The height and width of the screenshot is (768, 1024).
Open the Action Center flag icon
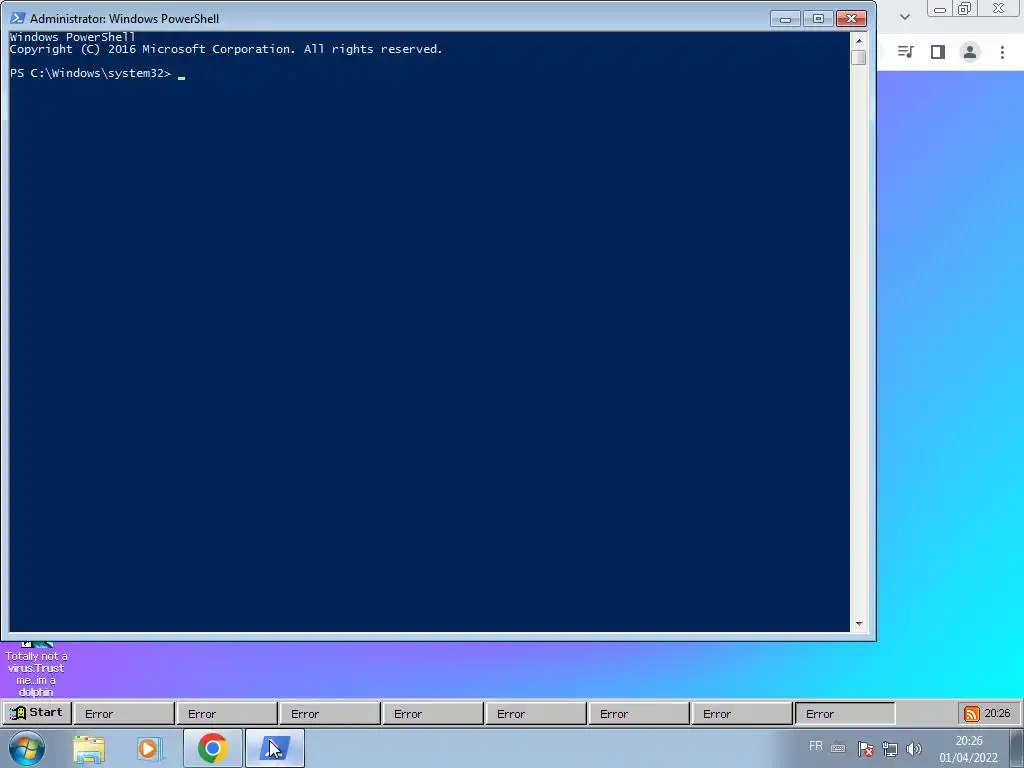(x=865, y=749)
